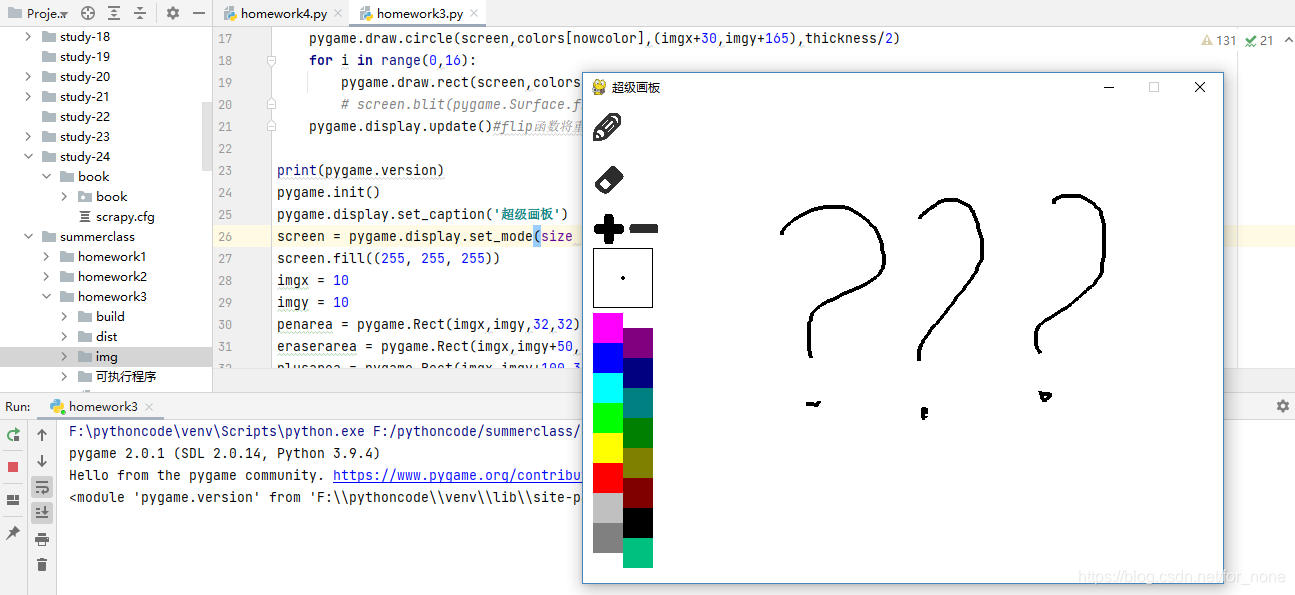The width and height of the screenshot is (1295, 595).
Task: Click the Collapse All icon in Project panel
Action: (x=140, y=14)
